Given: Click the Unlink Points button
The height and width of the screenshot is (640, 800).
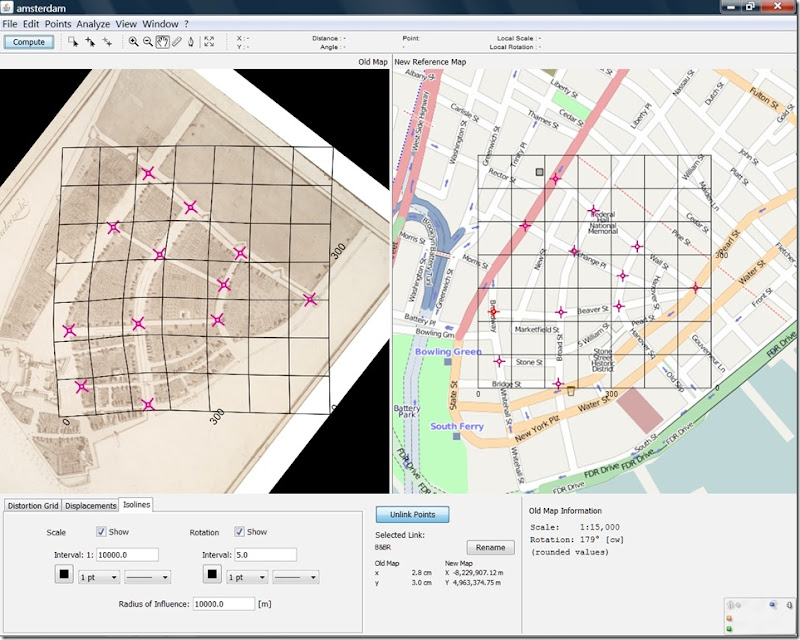Looking at the screenshot, I should 412,514.
